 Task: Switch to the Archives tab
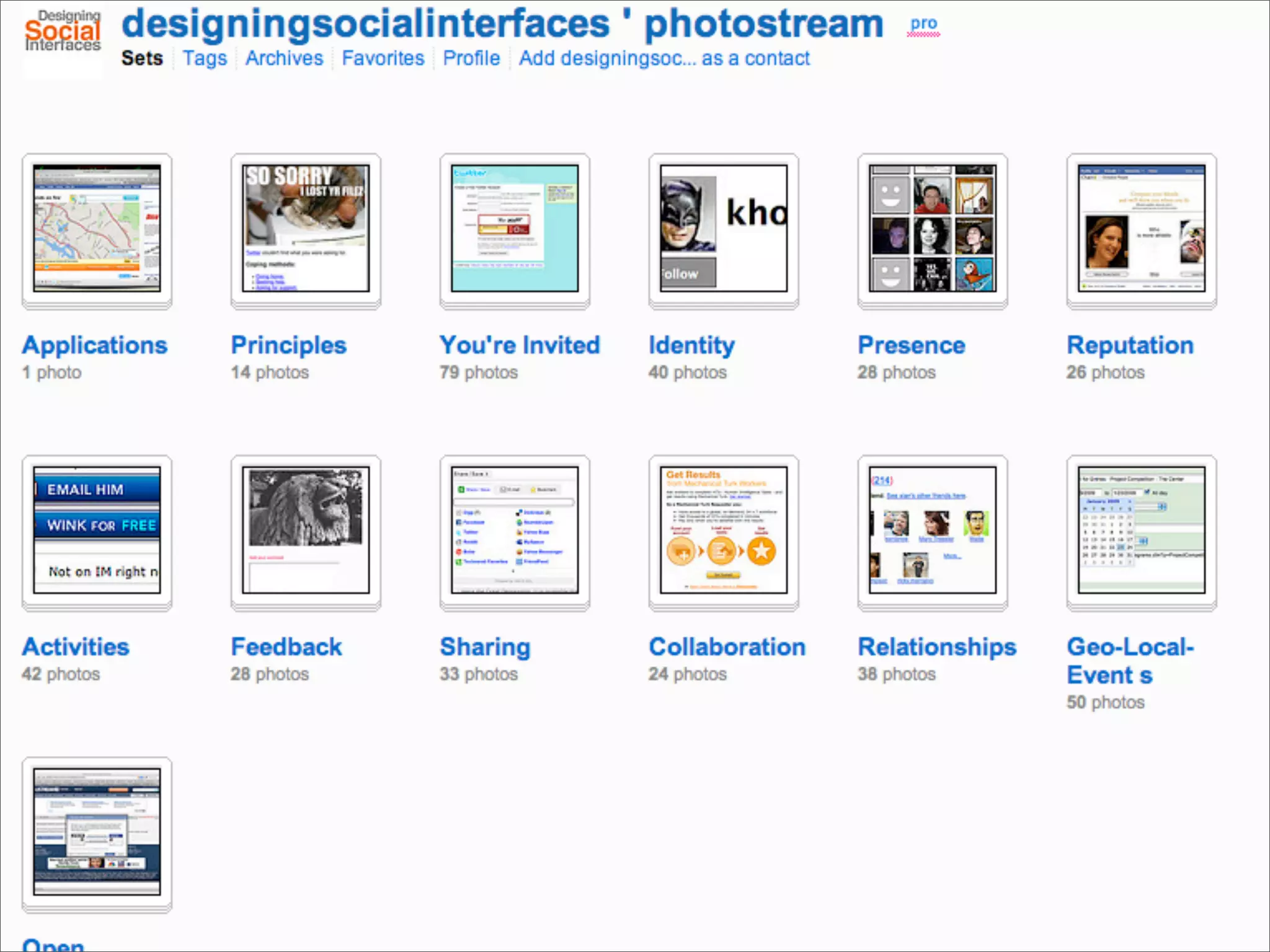(x=284, y=58)
